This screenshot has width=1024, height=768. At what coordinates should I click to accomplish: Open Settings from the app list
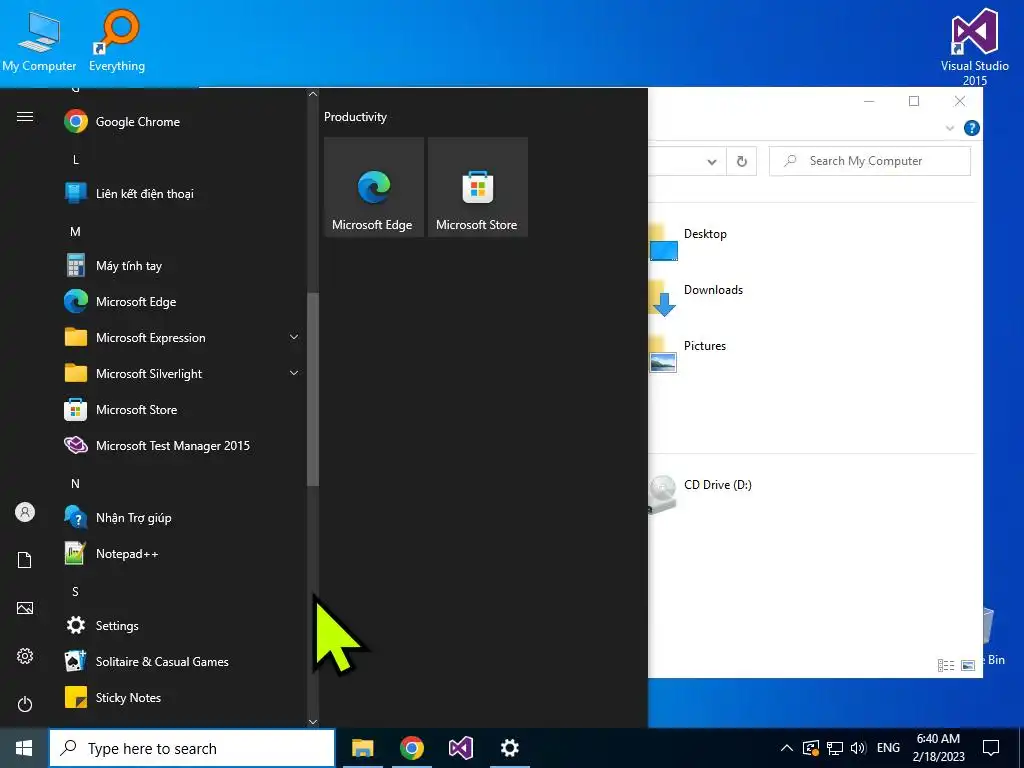click(x=183, y=626)
